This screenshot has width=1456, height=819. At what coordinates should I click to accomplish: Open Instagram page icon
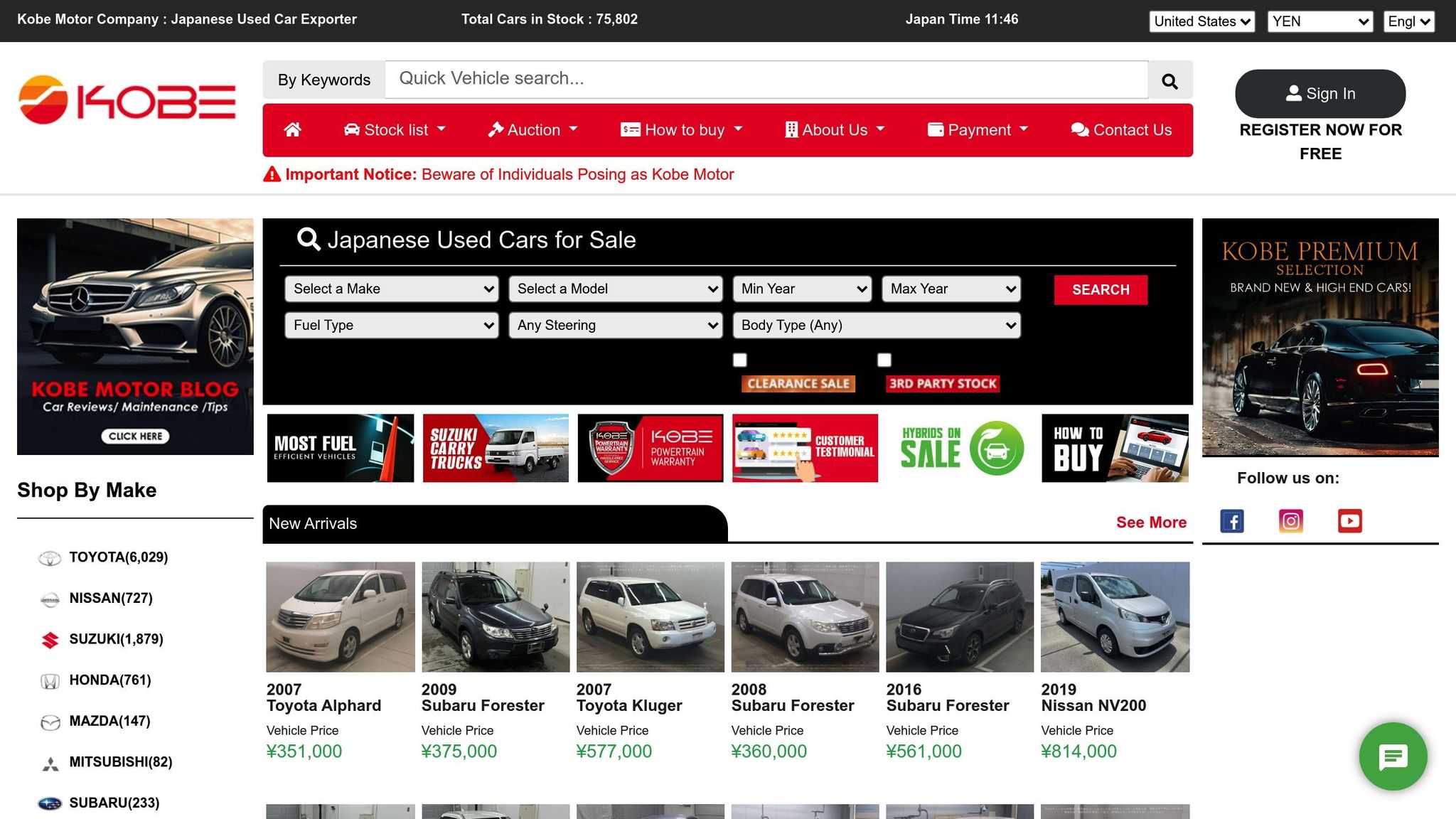coord(1291,521)
